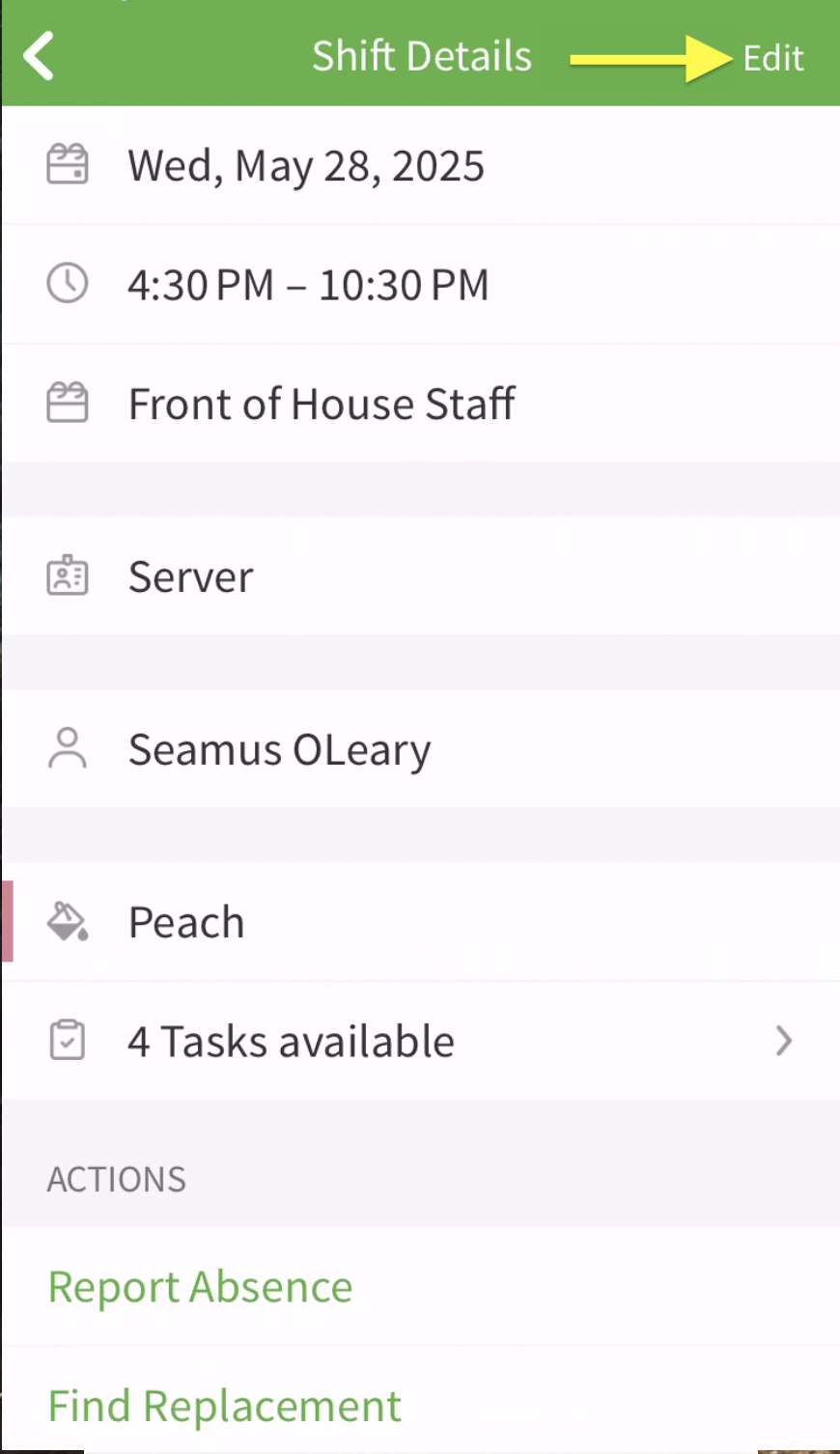Click Report Absence

200,1286
